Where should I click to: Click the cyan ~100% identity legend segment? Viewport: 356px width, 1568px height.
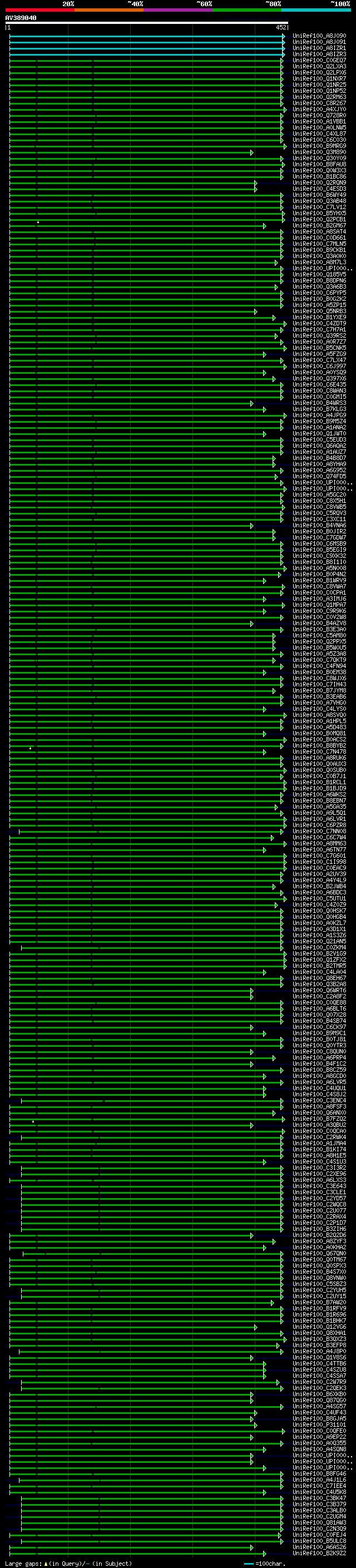point(316,10)
